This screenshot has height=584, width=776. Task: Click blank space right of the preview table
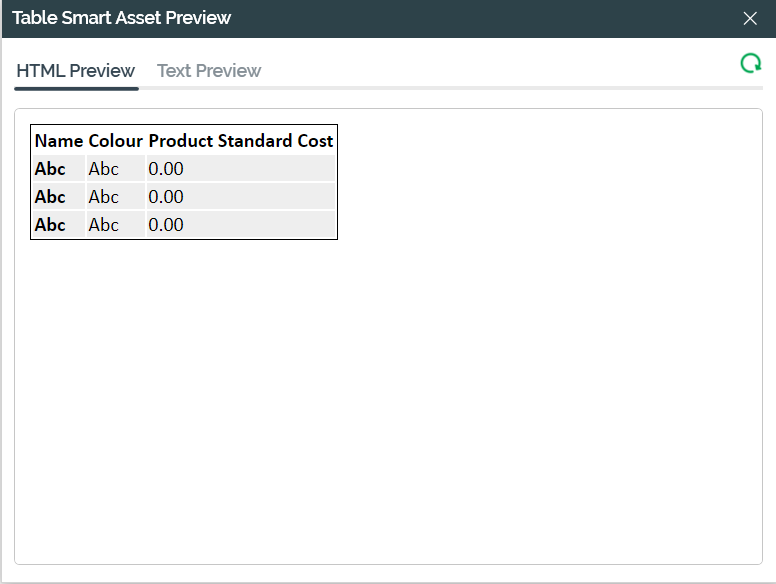click(550, 180)
